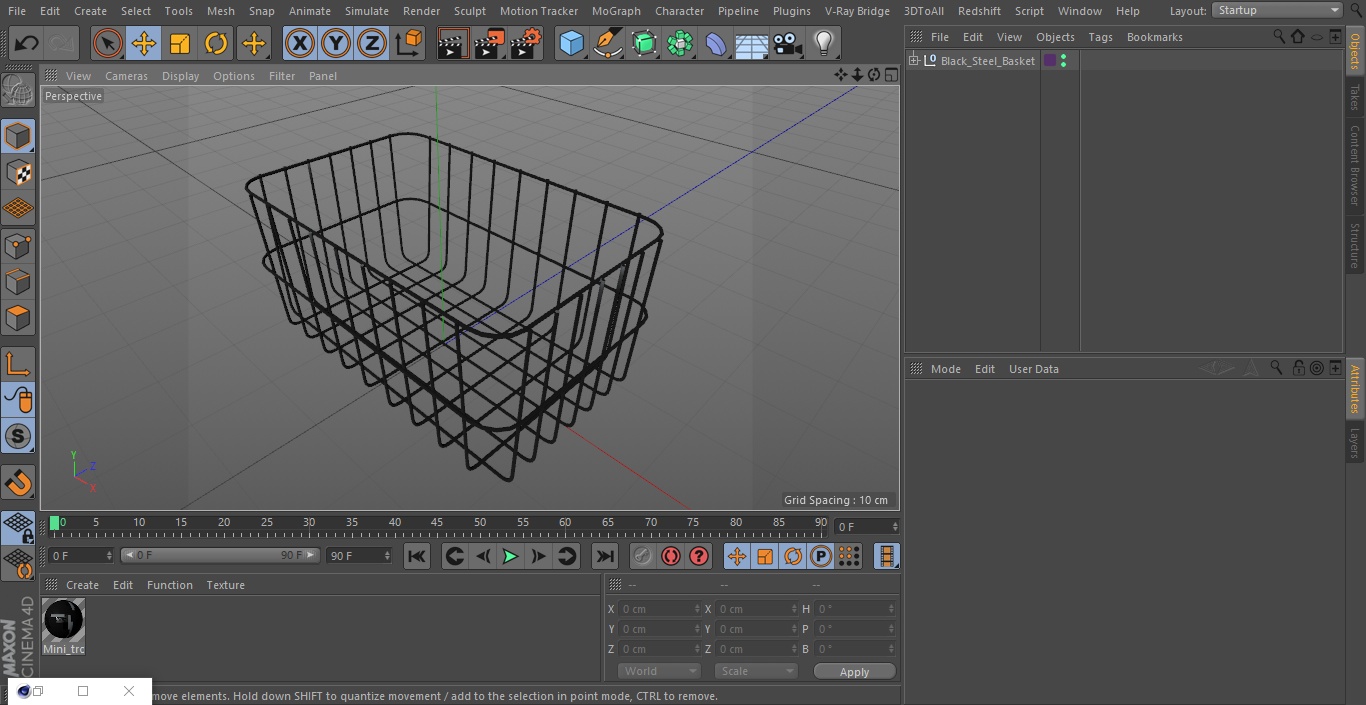Screen dimensions: 1366x705
Task: Play the animation forward
Action: (x=510, y=556)
